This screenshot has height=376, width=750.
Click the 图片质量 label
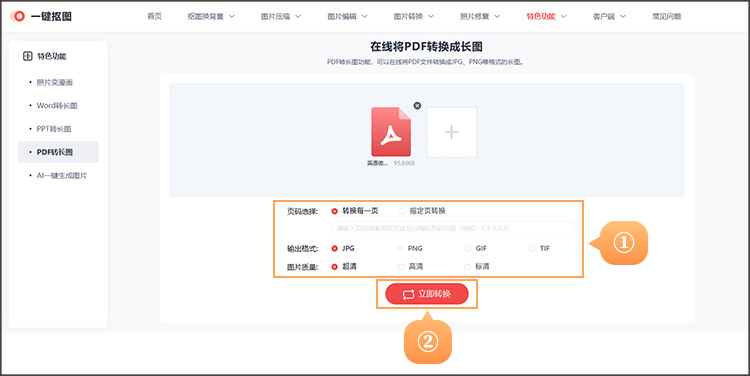(x=302, y=267)
